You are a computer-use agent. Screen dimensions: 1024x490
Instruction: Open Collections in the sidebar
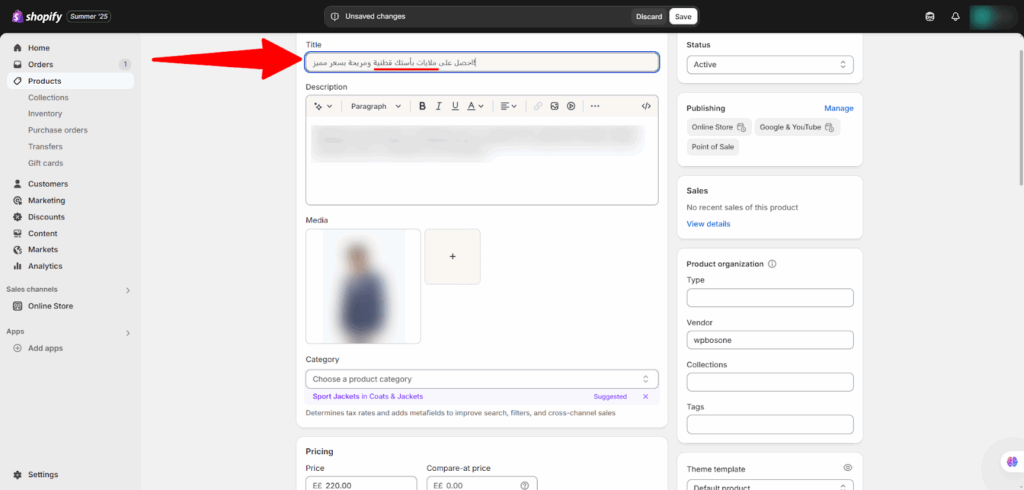click(x=48, y=98)
